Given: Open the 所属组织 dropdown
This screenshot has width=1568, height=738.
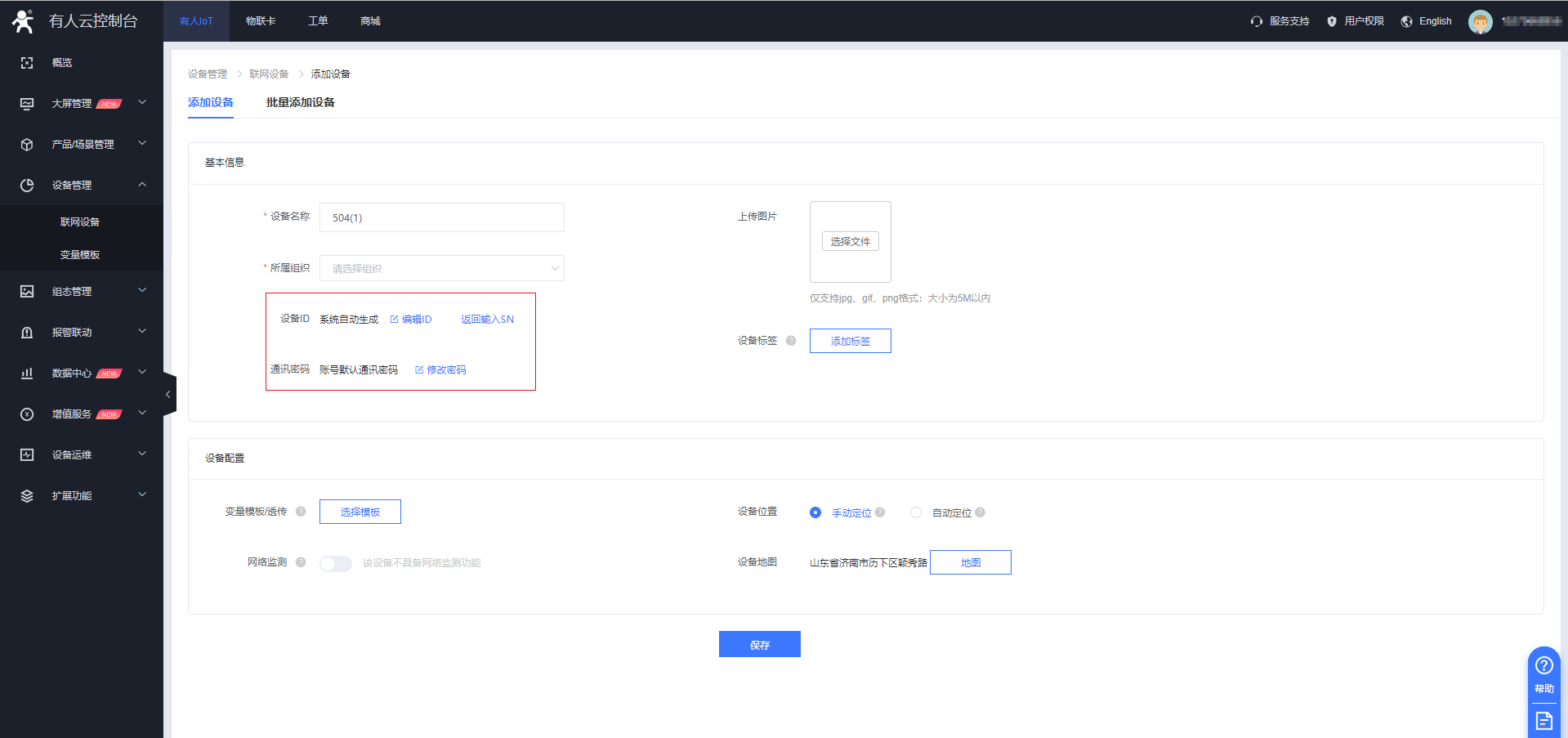Looking at the screenshot, I should (x=441, y=268).
